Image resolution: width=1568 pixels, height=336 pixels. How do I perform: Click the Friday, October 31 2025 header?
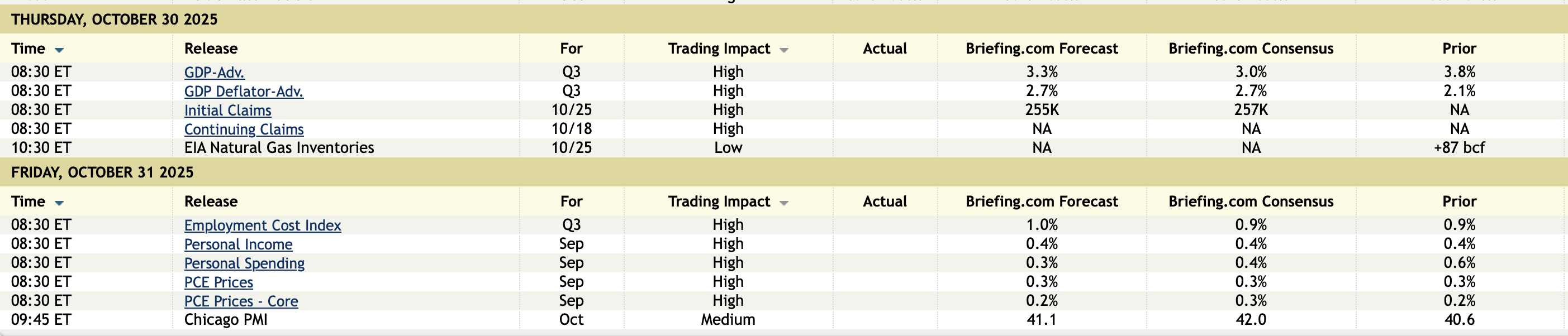[102, 172]
